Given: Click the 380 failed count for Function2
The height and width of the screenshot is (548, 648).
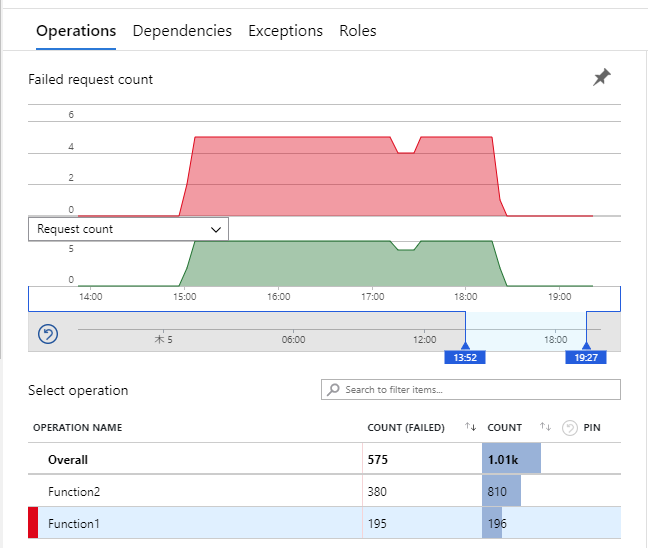Looking at the screenshot, I should click(x=377, y=491).
